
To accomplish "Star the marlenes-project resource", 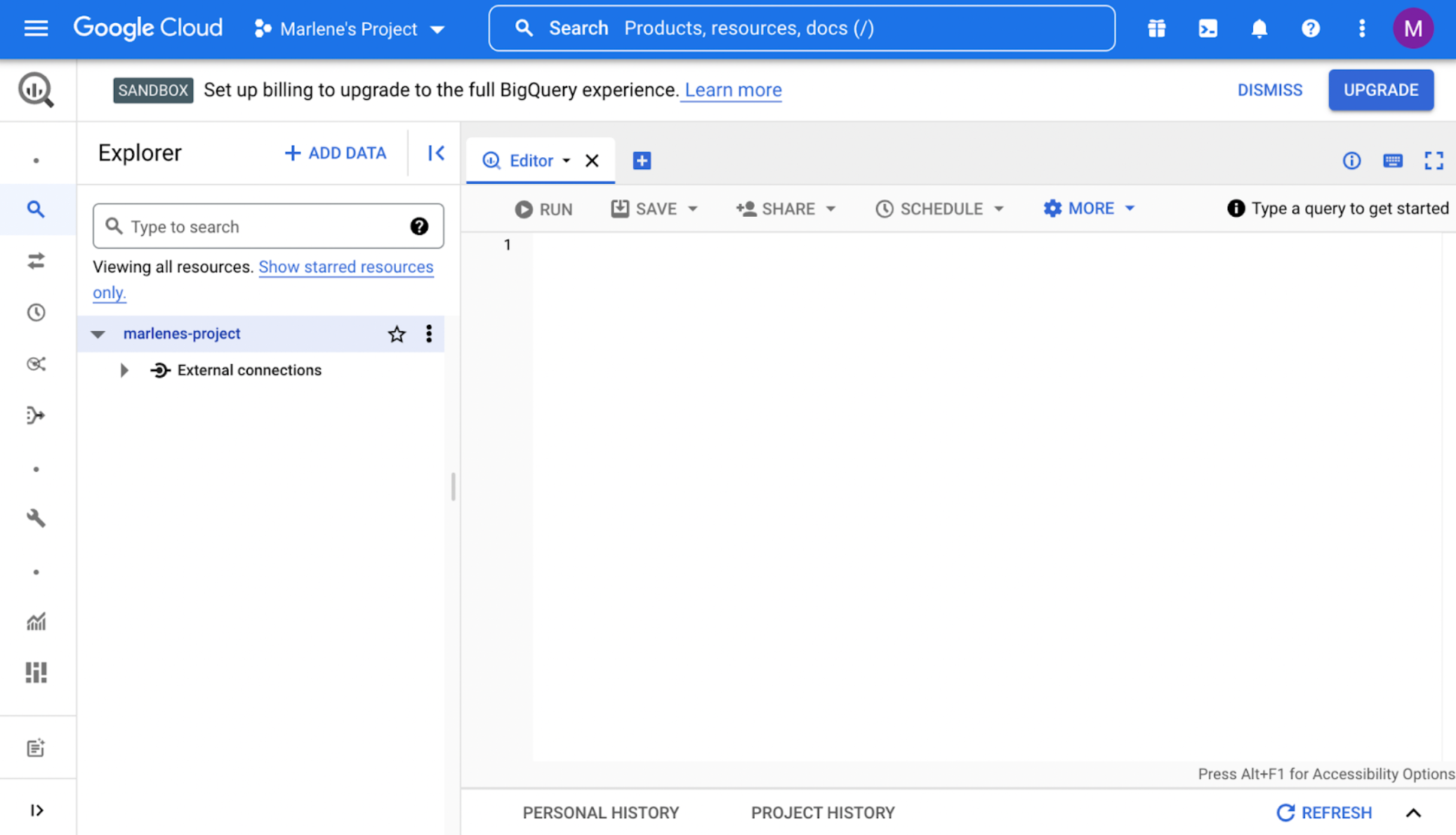I will coord(397,334).
